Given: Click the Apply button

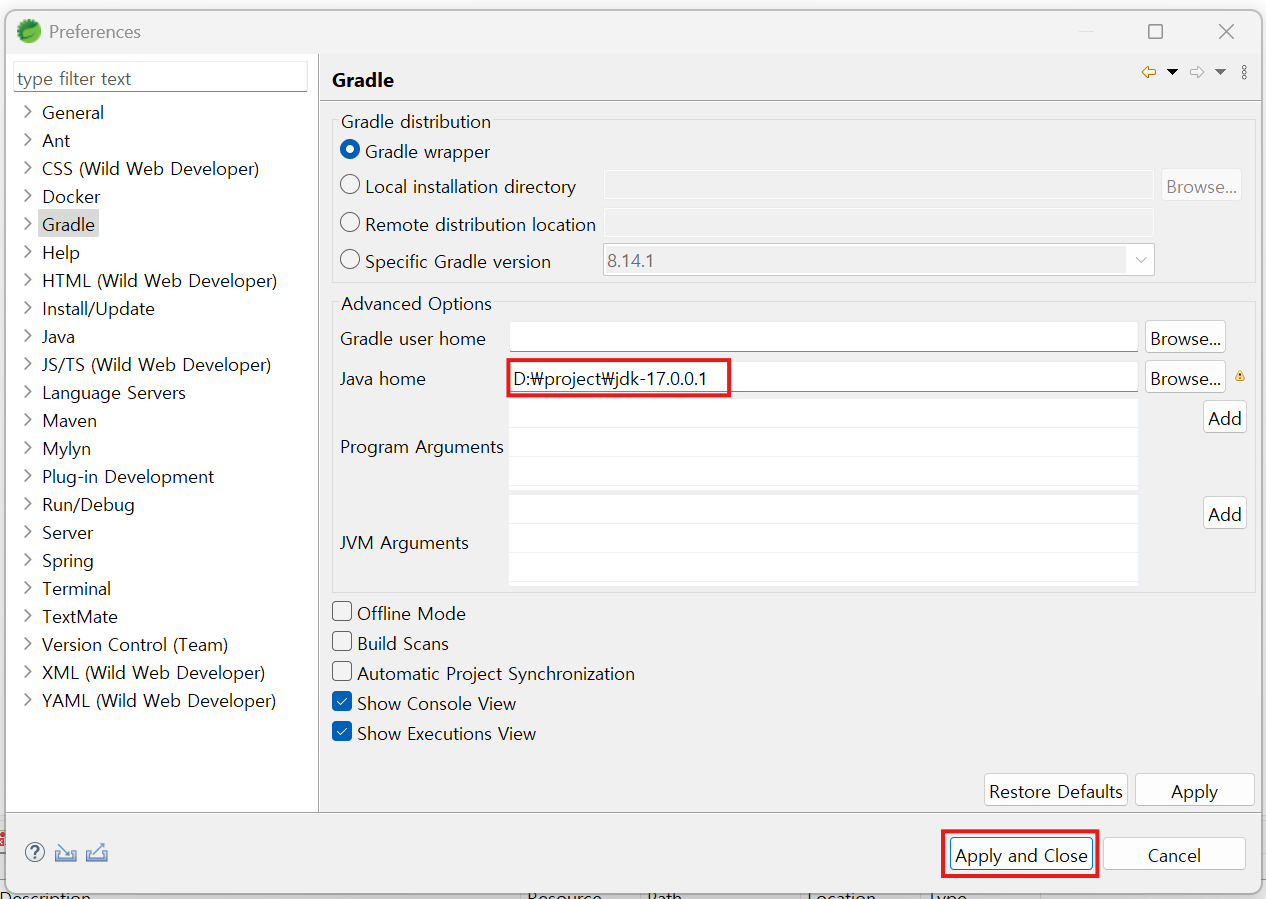Looking at the screenshot, I should pos(1194,790).
